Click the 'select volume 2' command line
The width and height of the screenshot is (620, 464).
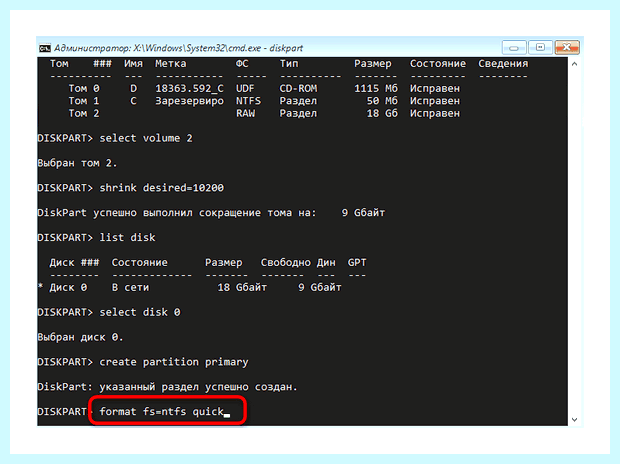115,138
